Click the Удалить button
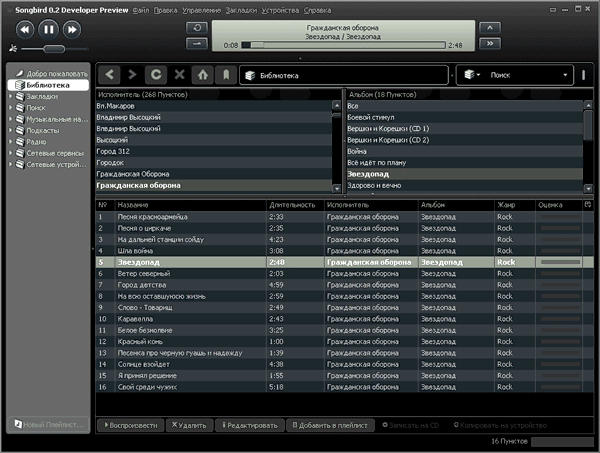The image size is (600, 453). coord(189,425)
